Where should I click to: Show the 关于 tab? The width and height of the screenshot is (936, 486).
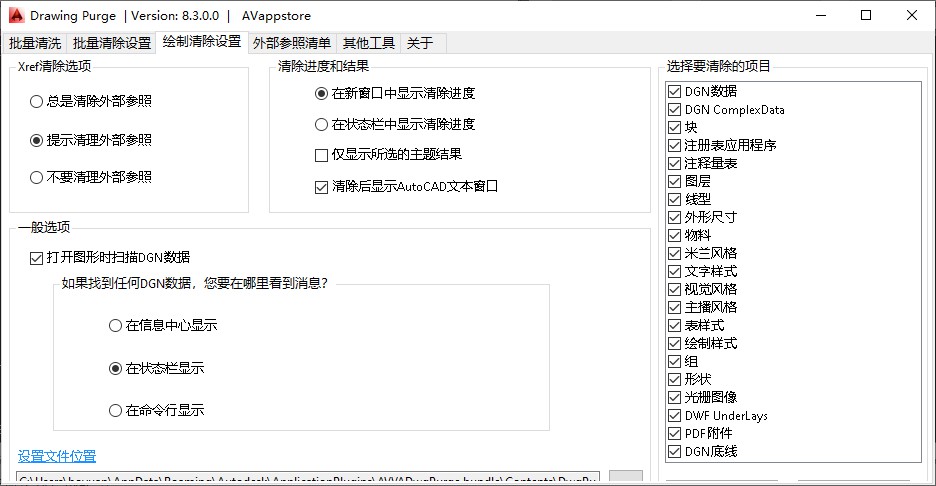point(420,43)
